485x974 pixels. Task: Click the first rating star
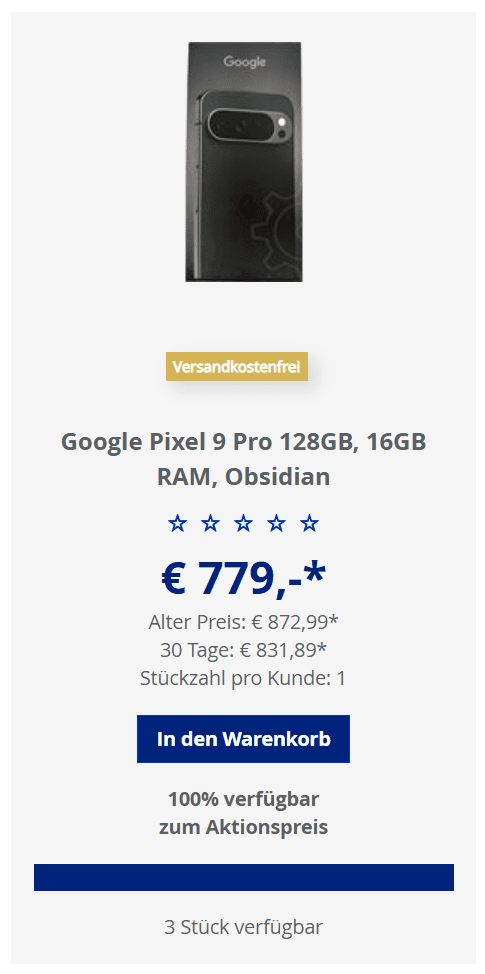[x=178, y=524]
